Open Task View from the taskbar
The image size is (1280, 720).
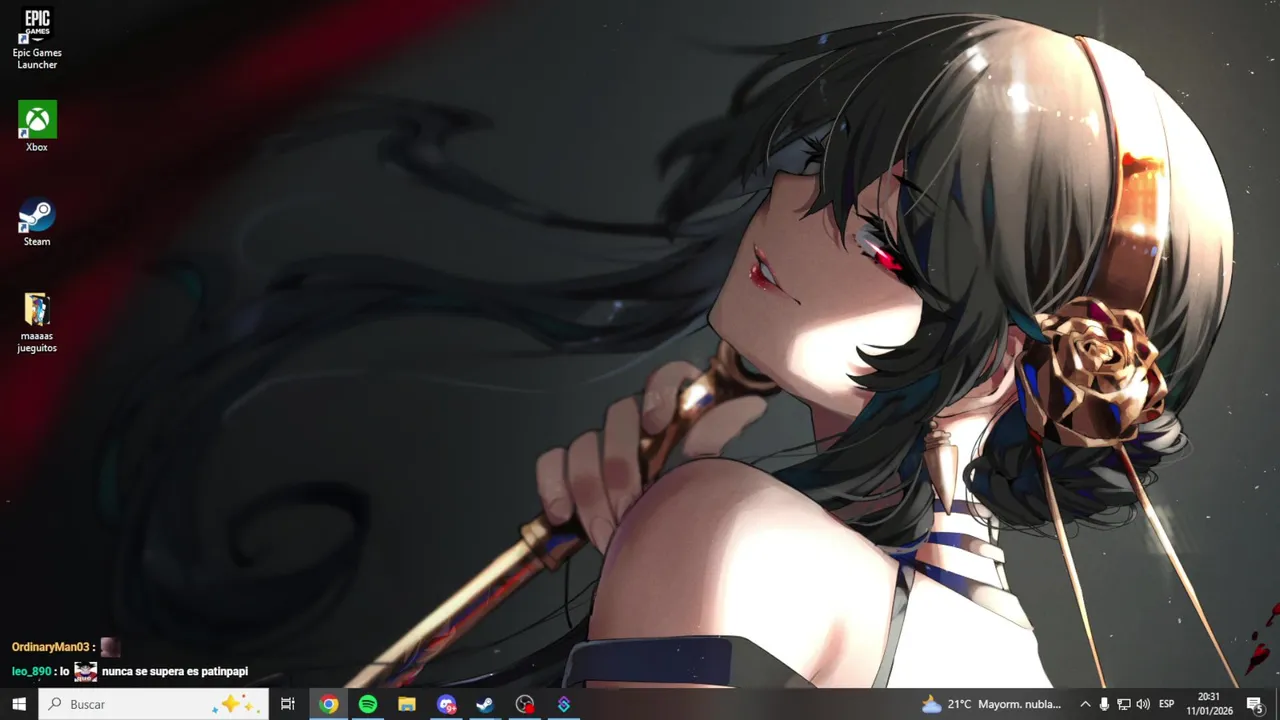[288, 704]
